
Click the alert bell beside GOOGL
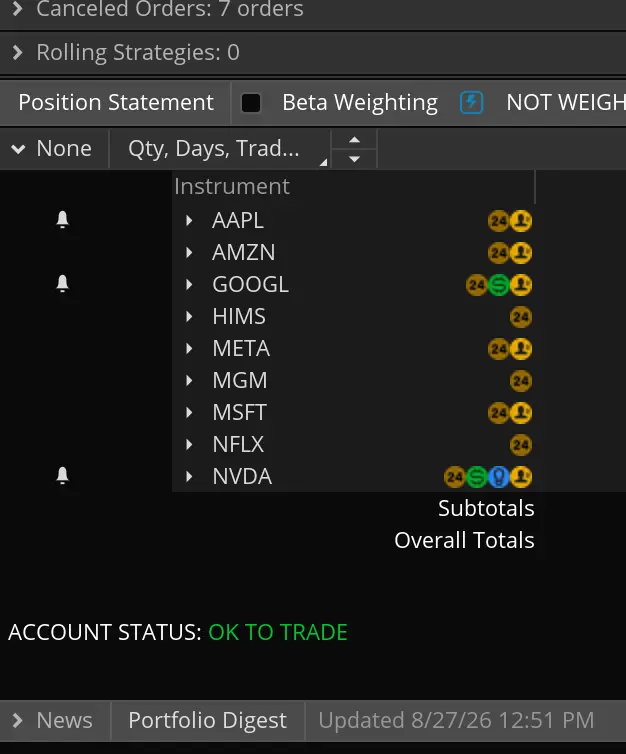63,284
